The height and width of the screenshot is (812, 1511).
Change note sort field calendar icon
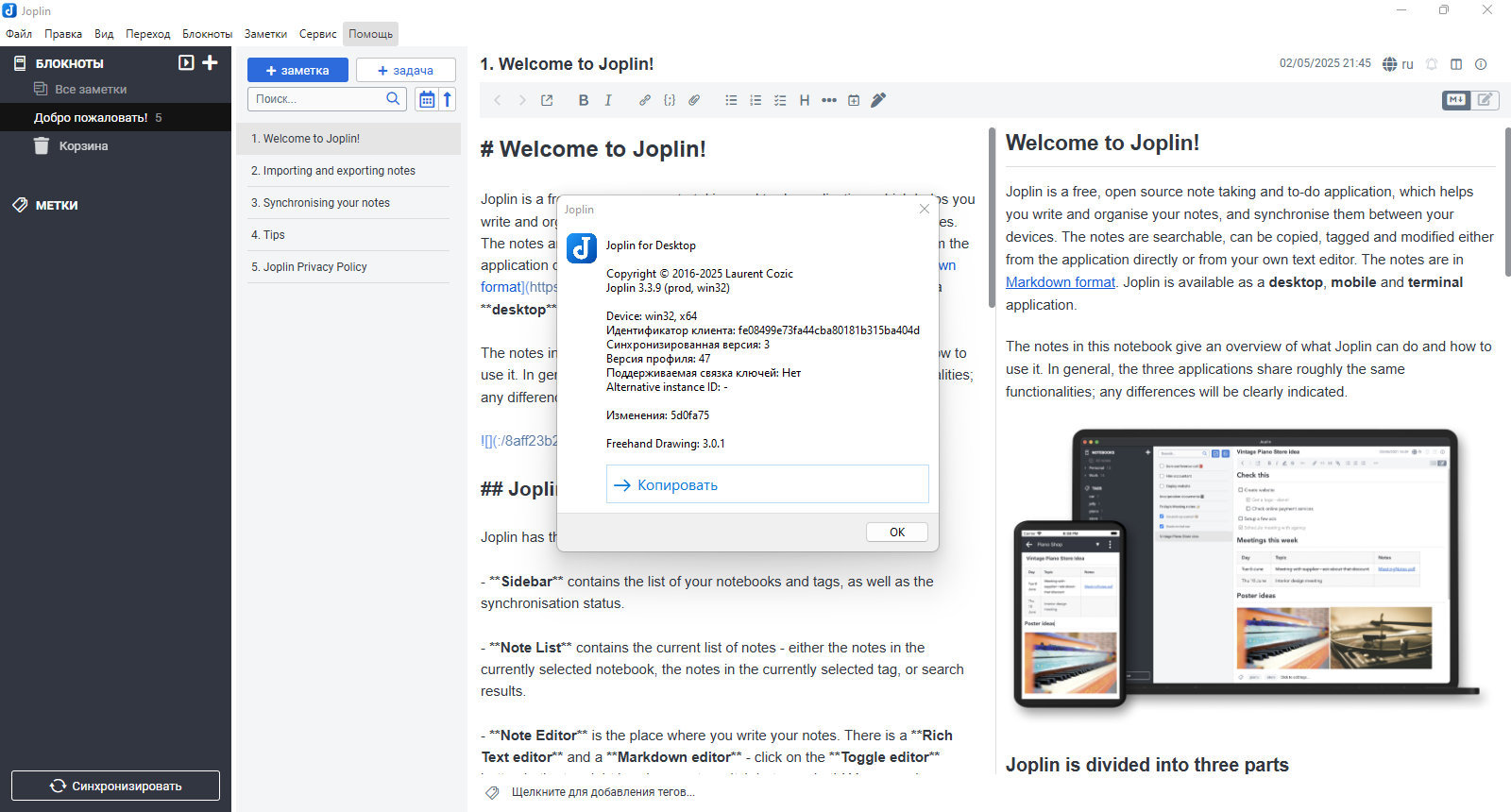427,99
